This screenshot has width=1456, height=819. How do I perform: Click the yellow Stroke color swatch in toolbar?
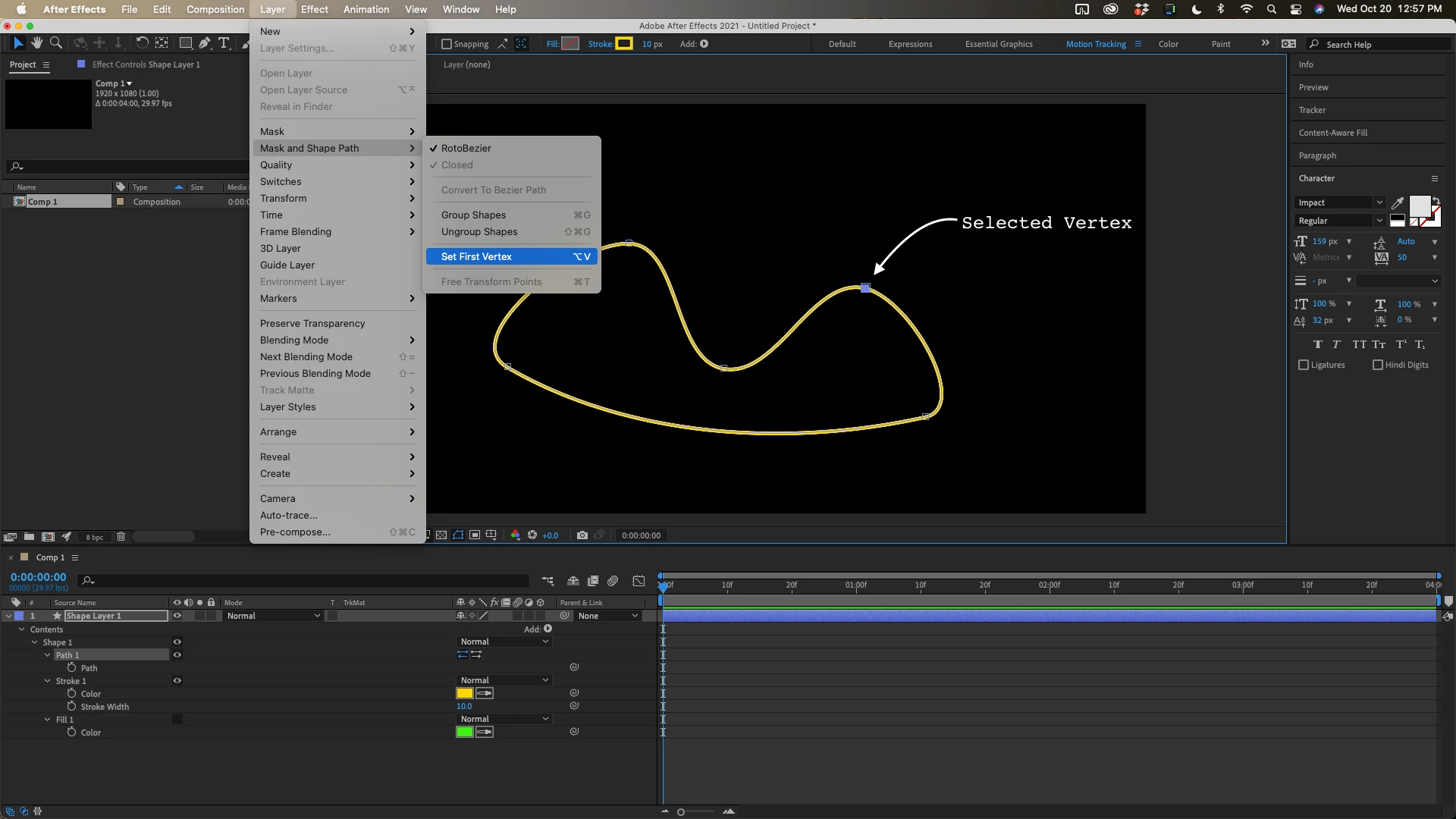tap(624, 44)
